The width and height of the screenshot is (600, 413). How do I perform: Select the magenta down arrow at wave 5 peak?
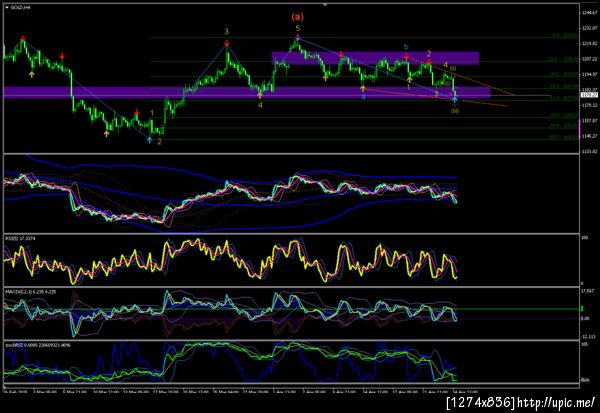(298, 37)
